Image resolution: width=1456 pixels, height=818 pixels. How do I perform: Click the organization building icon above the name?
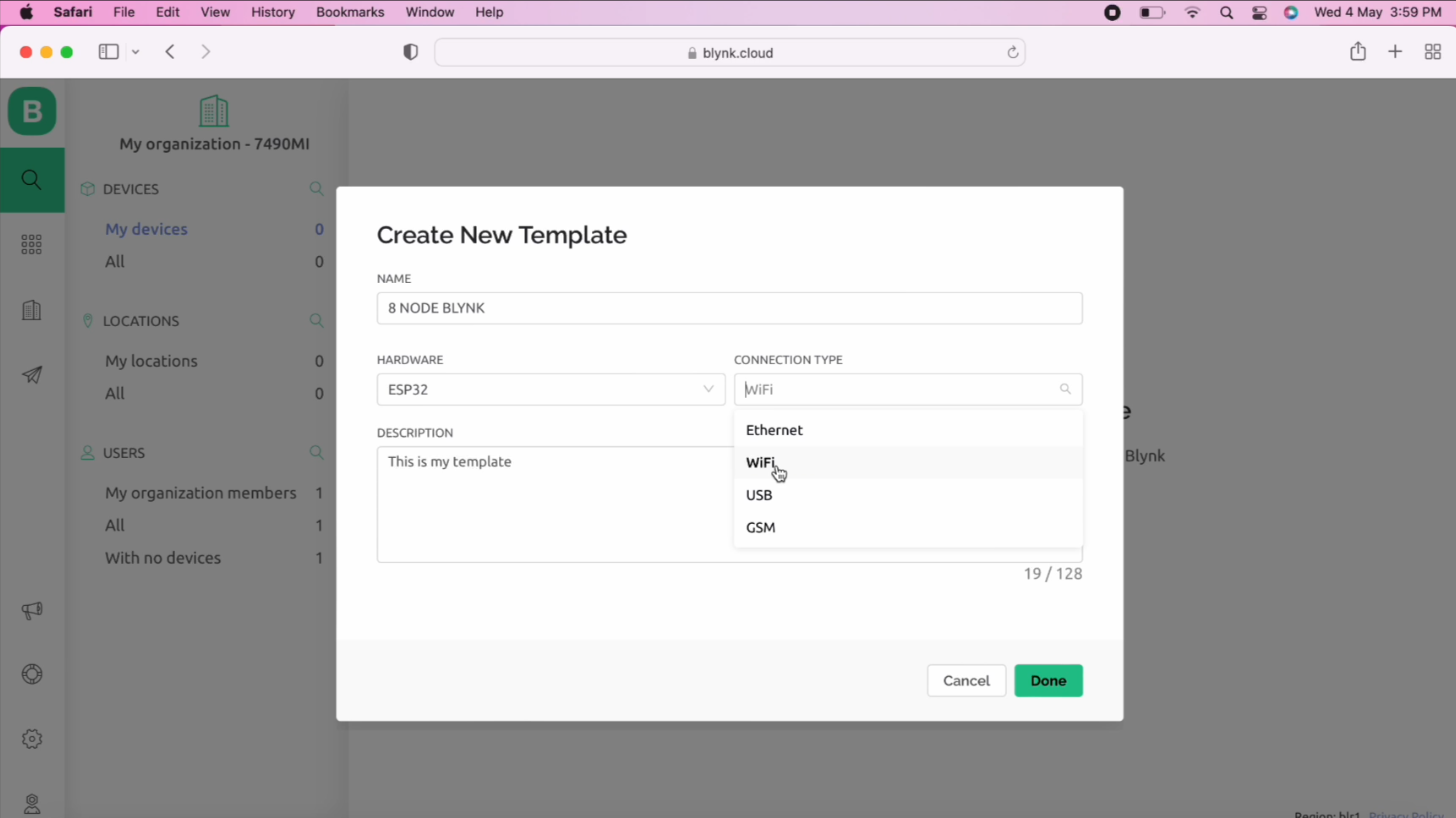[x=214, y=111]
